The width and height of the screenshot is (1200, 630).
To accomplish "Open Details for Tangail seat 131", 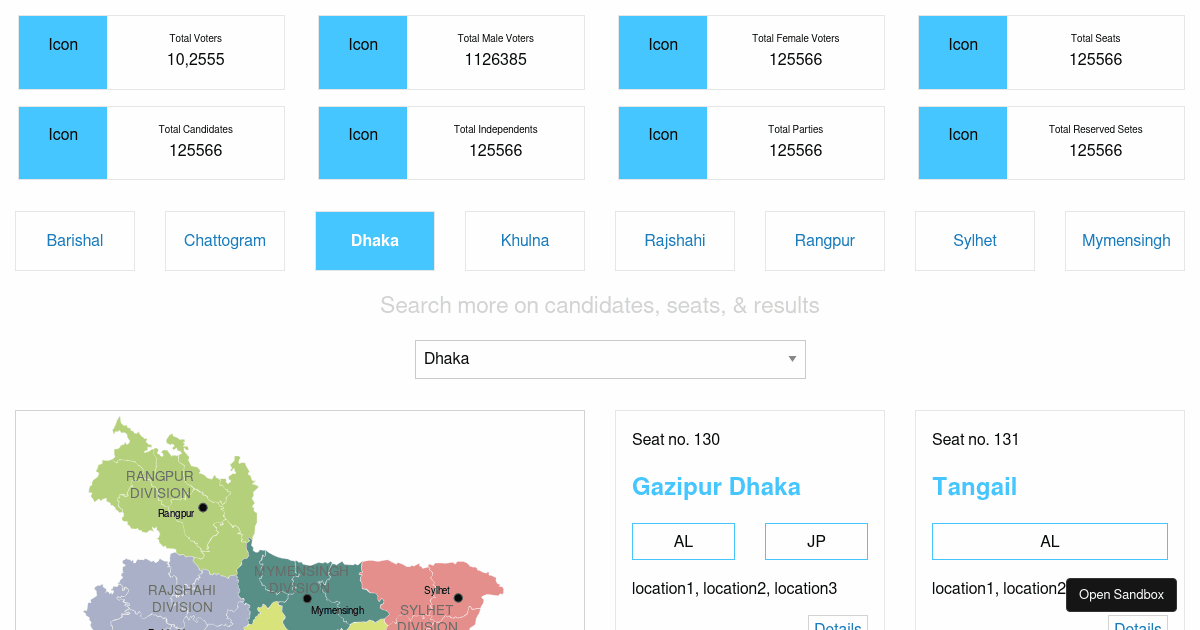I will coord(1138,625).
